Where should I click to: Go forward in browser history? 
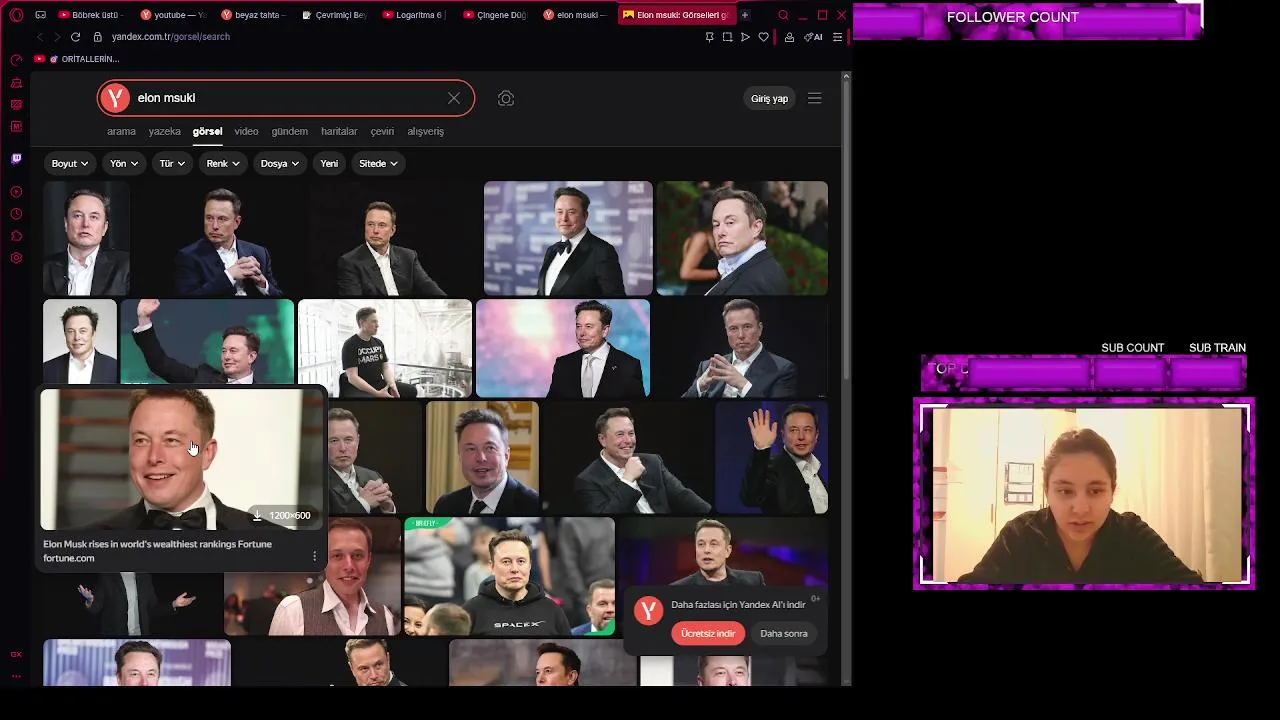57,37
